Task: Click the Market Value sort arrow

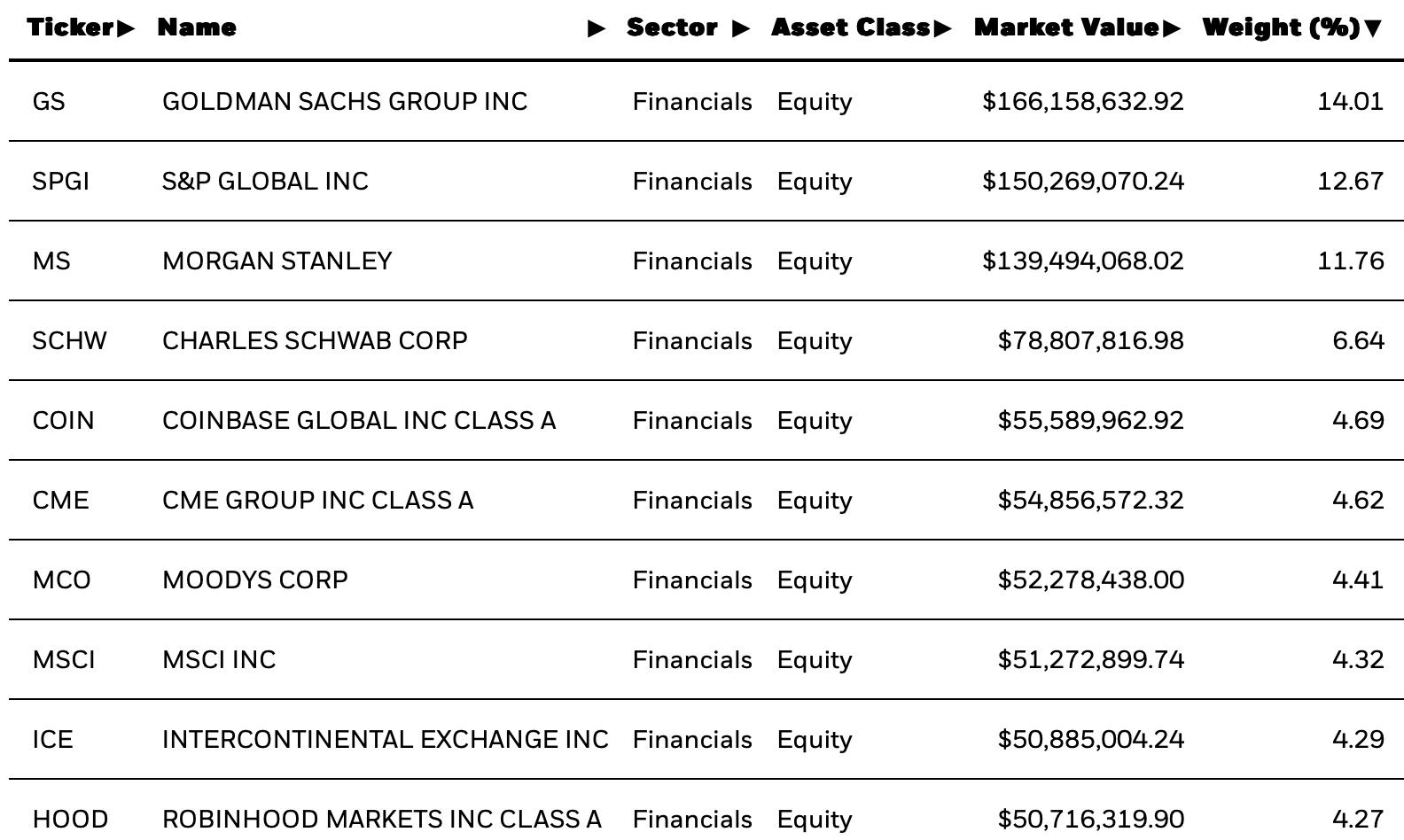Action: (x=1172, y=28)
